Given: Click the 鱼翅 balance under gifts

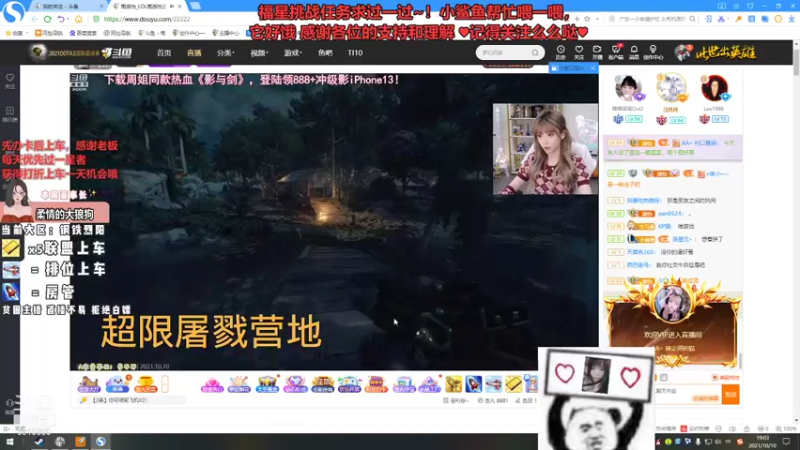Looking at the screenshot, I should pyautogui.click(x=527, y=401).
